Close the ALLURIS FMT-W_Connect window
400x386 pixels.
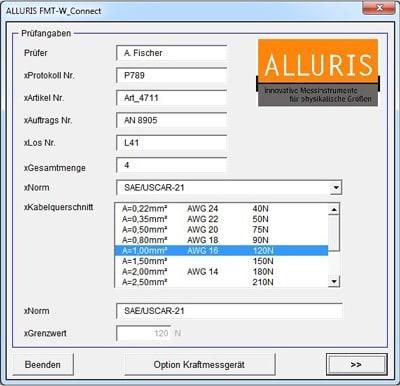[379, 8]
